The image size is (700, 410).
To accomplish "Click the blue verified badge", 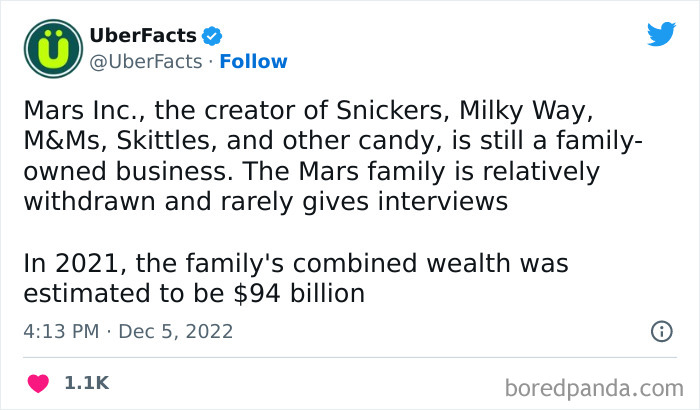I will (x=213, y=37).
